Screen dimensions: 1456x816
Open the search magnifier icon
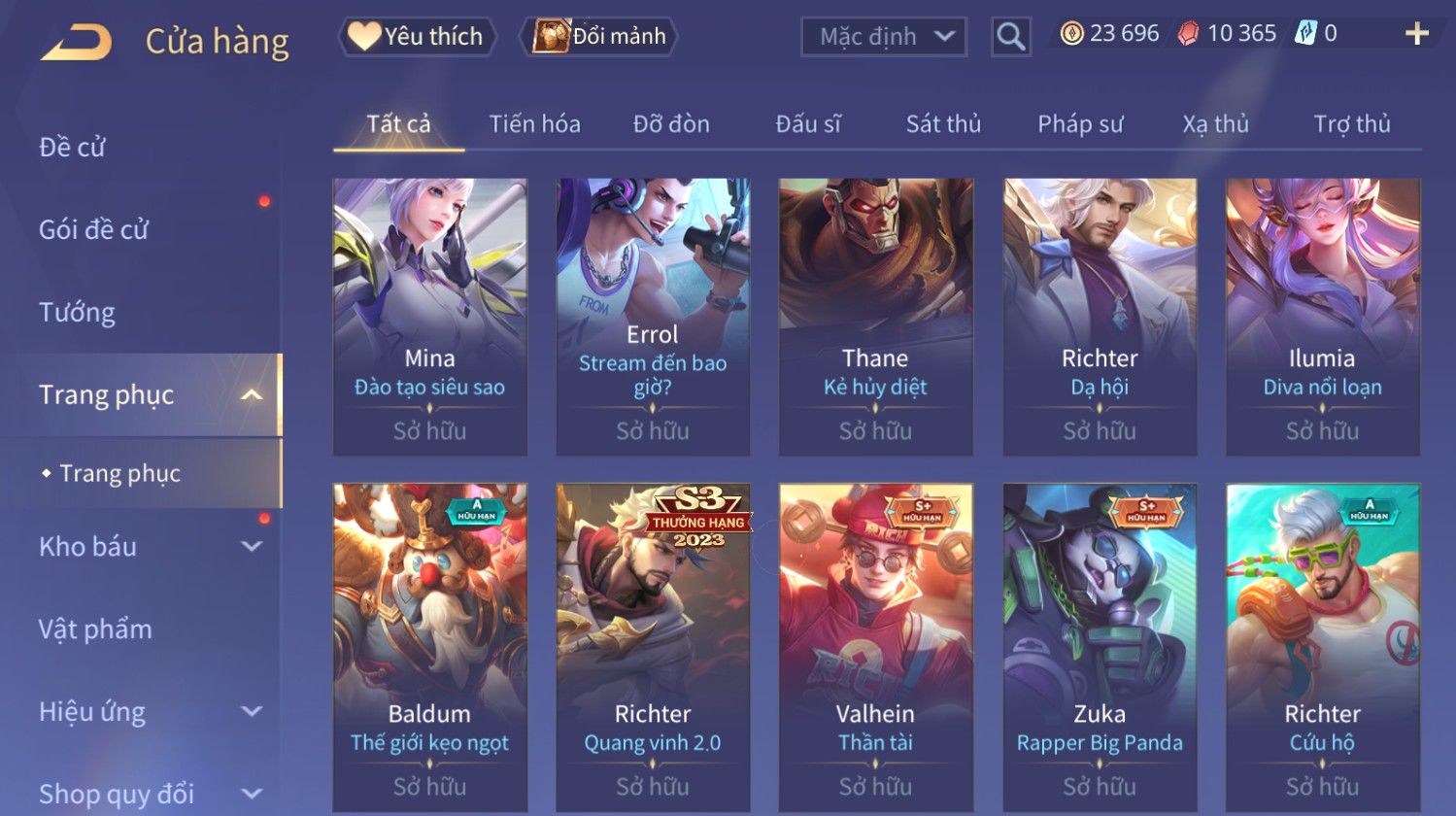click(x=1010, y=37)
